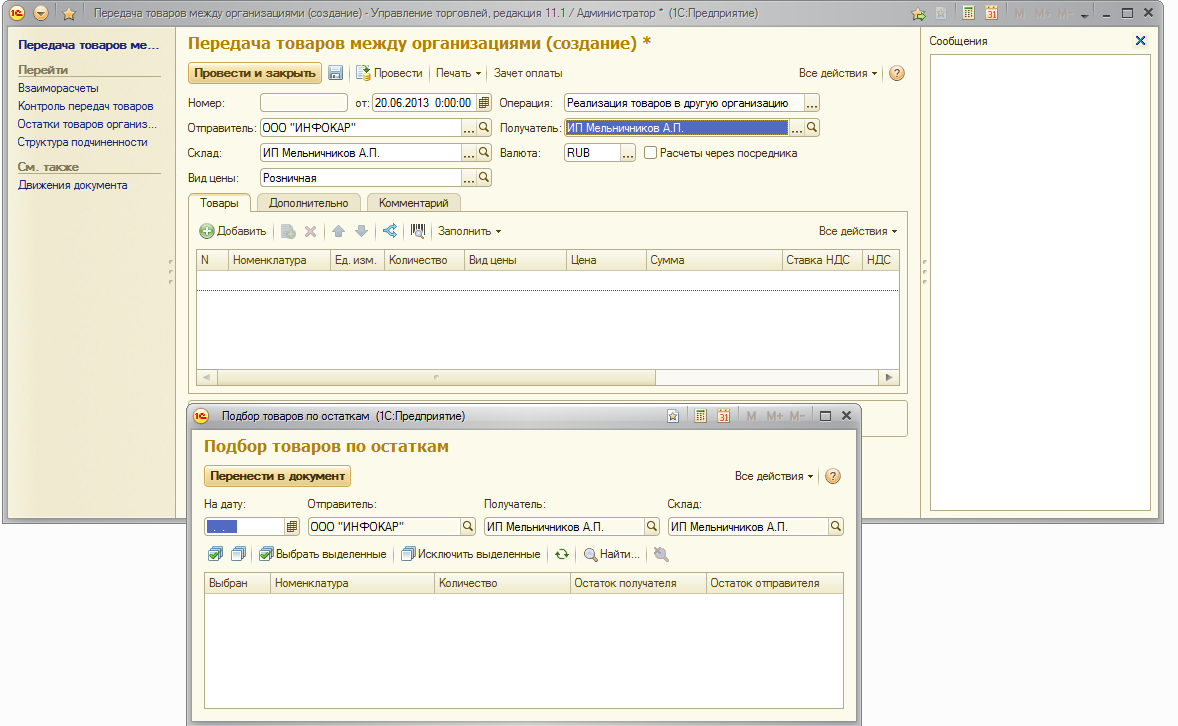Toggle Расчеты через посредника checkbox
Viewport: 1178px width, 726px height.
[x=651, y=153]
